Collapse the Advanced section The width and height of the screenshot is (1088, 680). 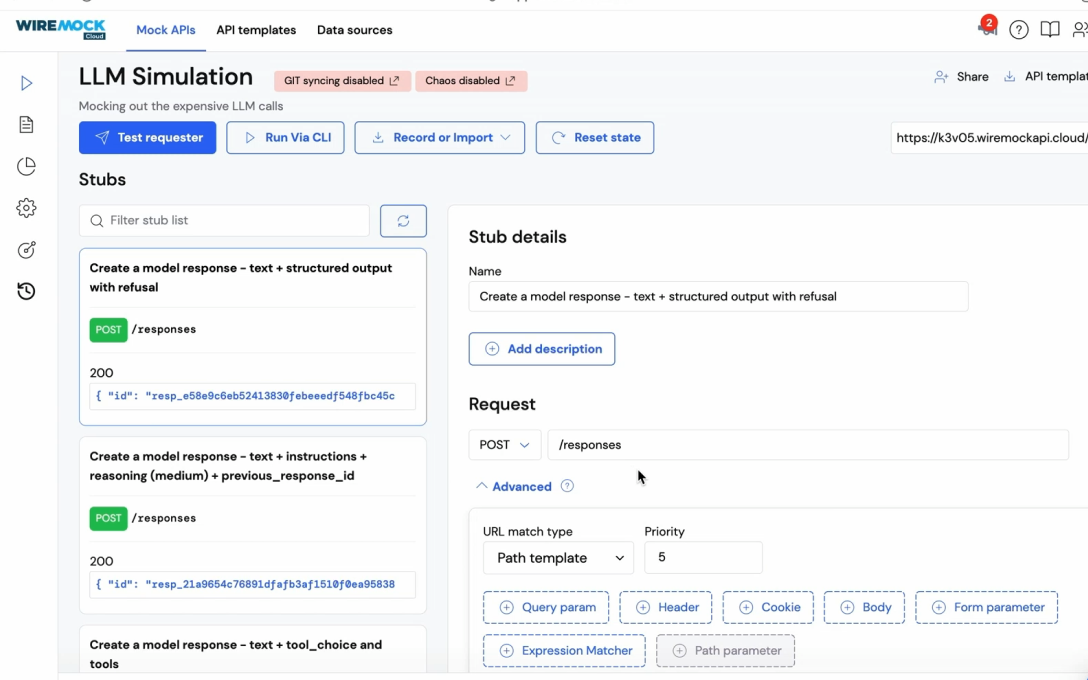514,486
